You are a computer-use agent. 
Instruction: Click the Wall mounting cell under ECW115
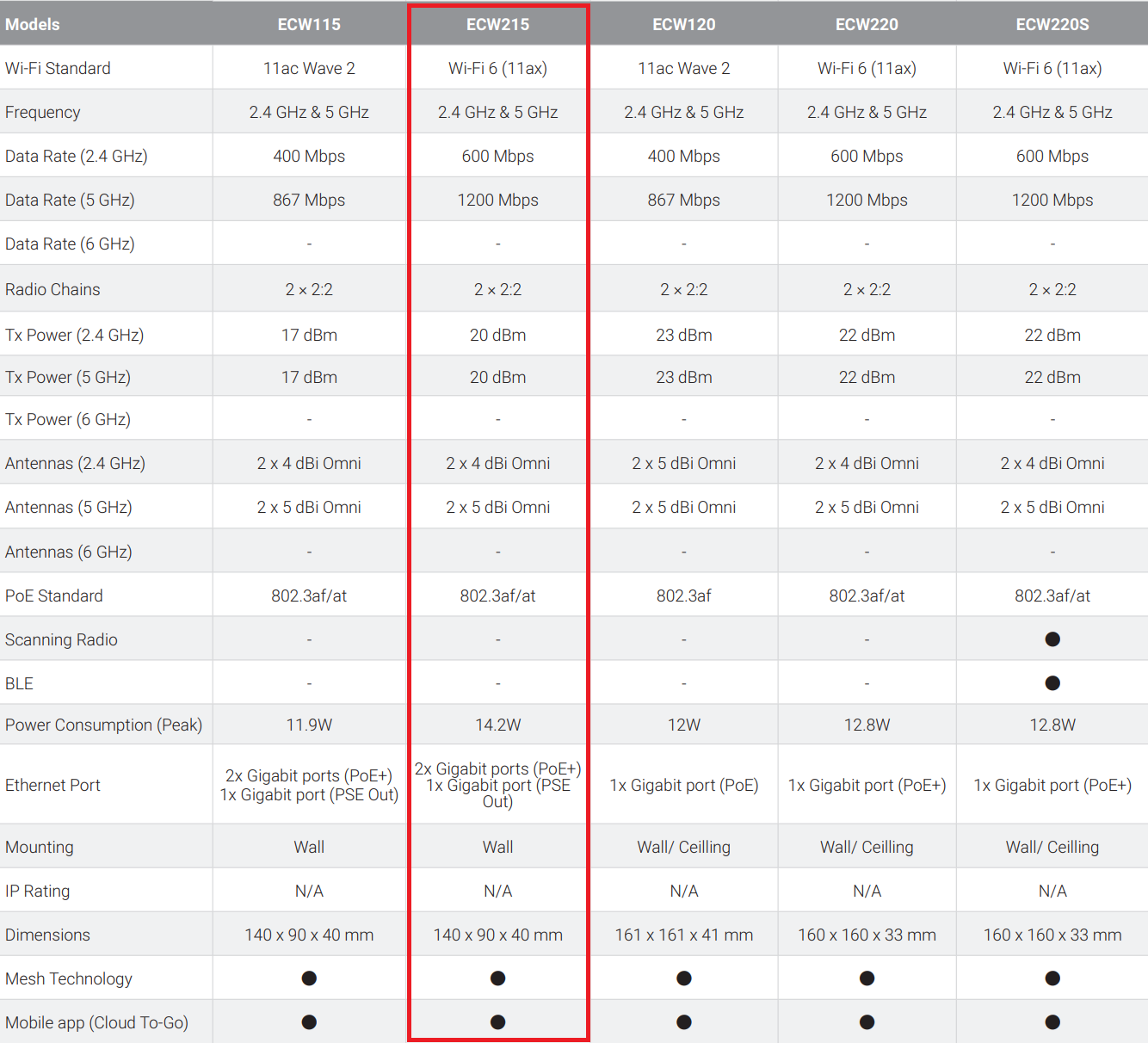tap(309, 847)
